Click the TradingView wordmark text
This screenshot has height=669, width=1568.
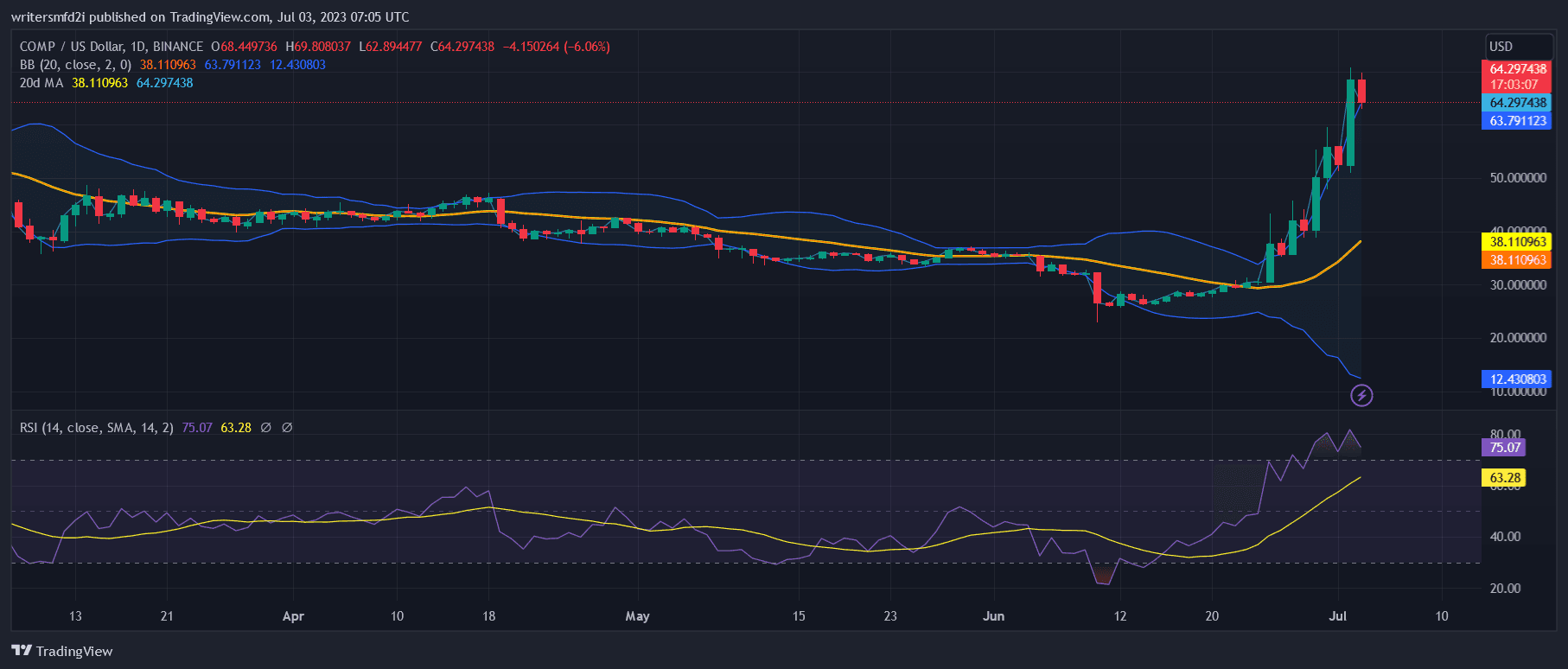click(74, 652)
